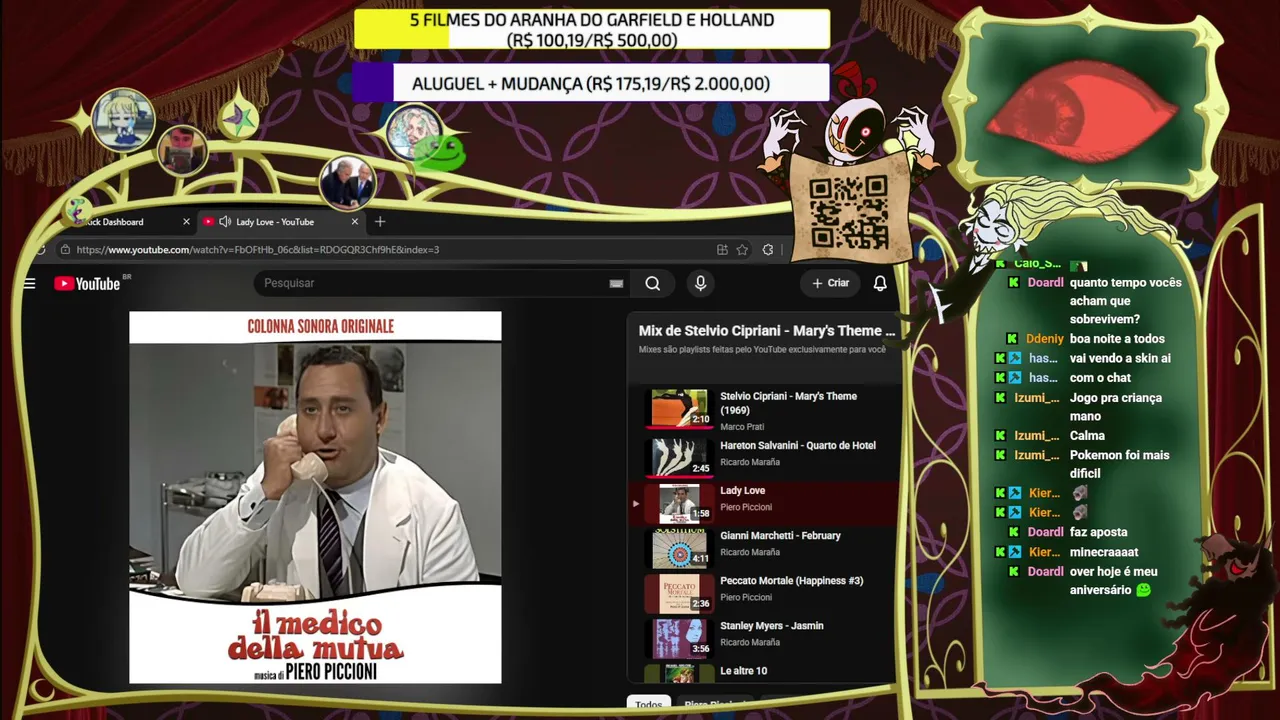Click chat message 'minecraaaat'
This screenshot has height=720, width=1280.
click(x=1104, y=552)
